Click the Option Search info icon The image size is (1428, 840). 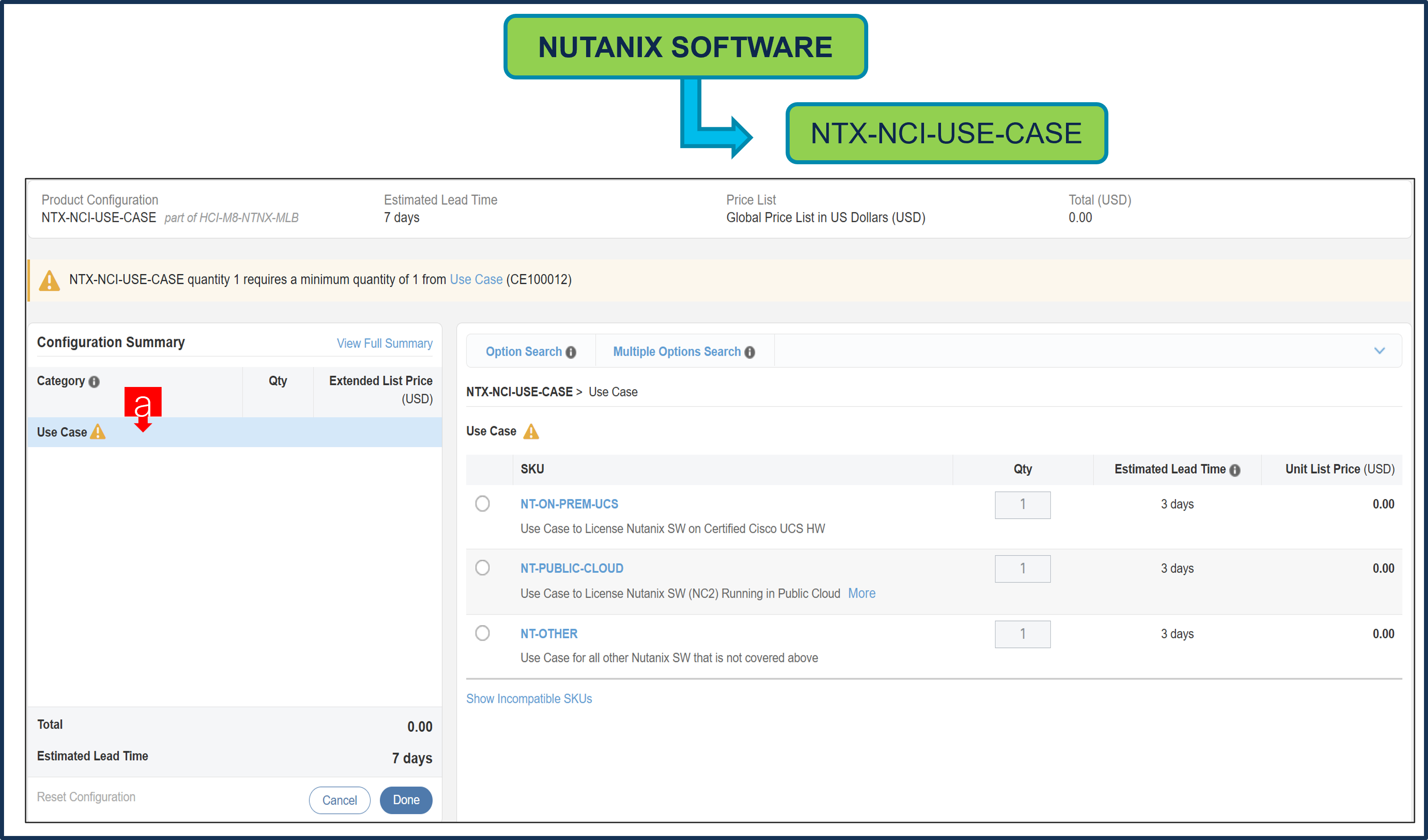click(x=570, y=352)
